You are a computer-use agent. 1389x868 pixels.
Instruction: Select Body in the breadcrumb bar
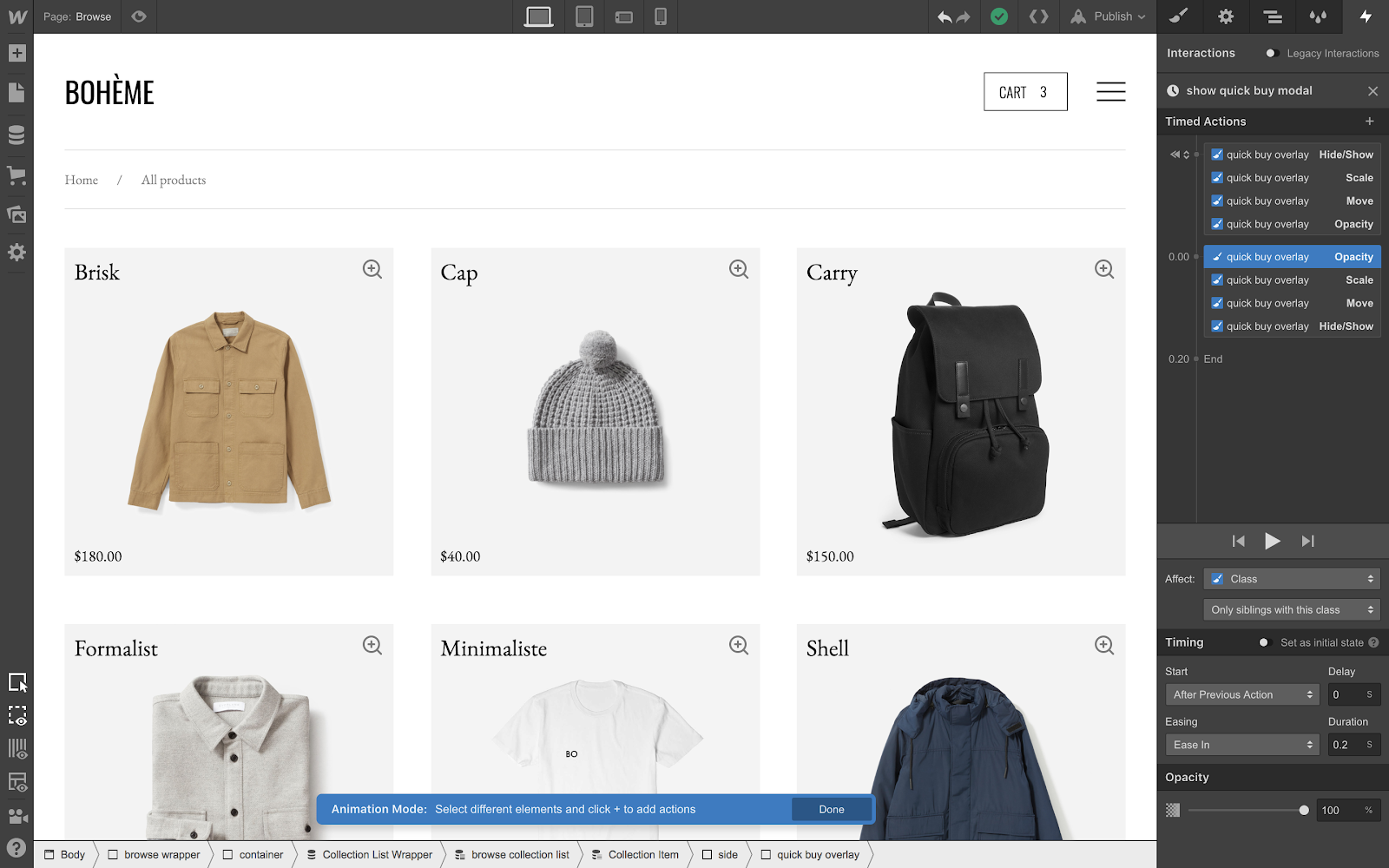[66, 855]
